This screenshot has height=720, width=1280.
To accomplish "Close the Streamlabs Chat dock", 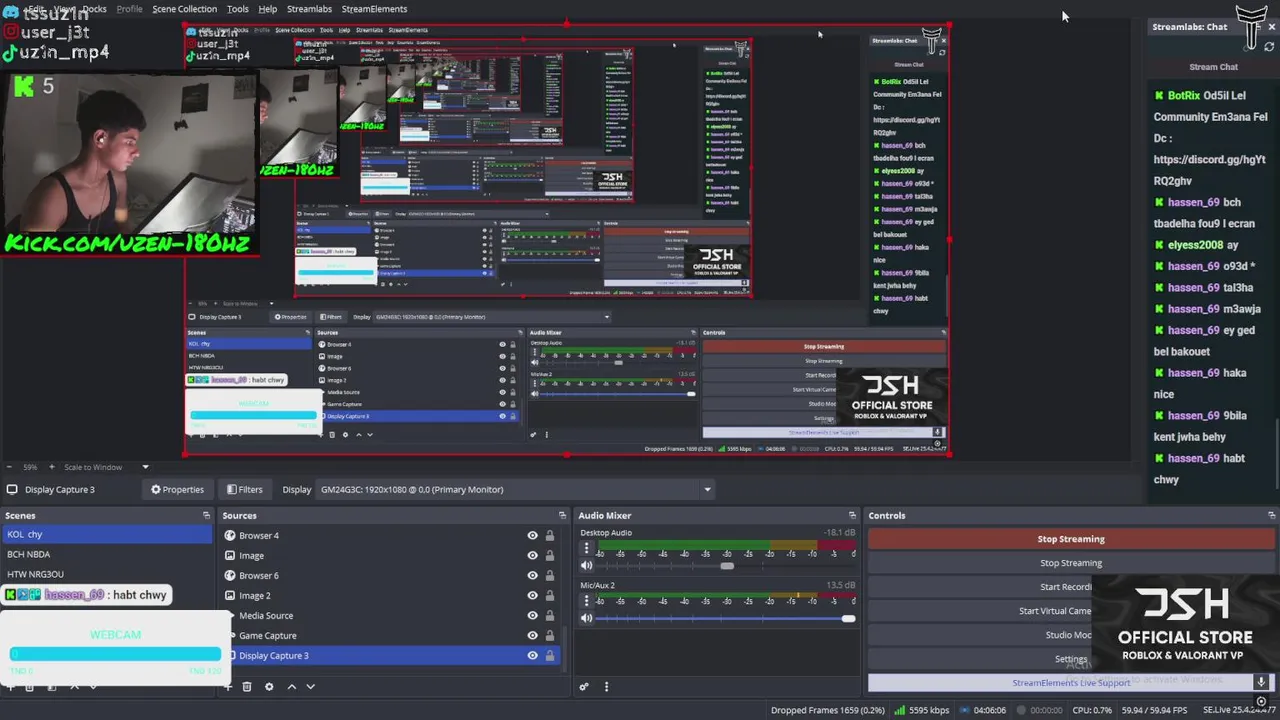I will (x=1272, y=27).
